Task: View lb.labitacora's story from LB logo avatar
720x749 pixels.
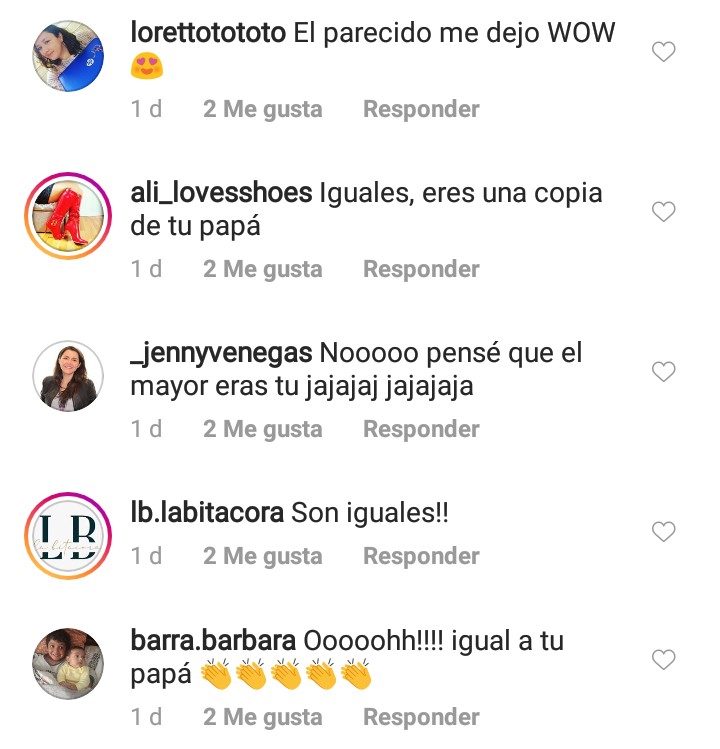Action: [x=68, y=536]
